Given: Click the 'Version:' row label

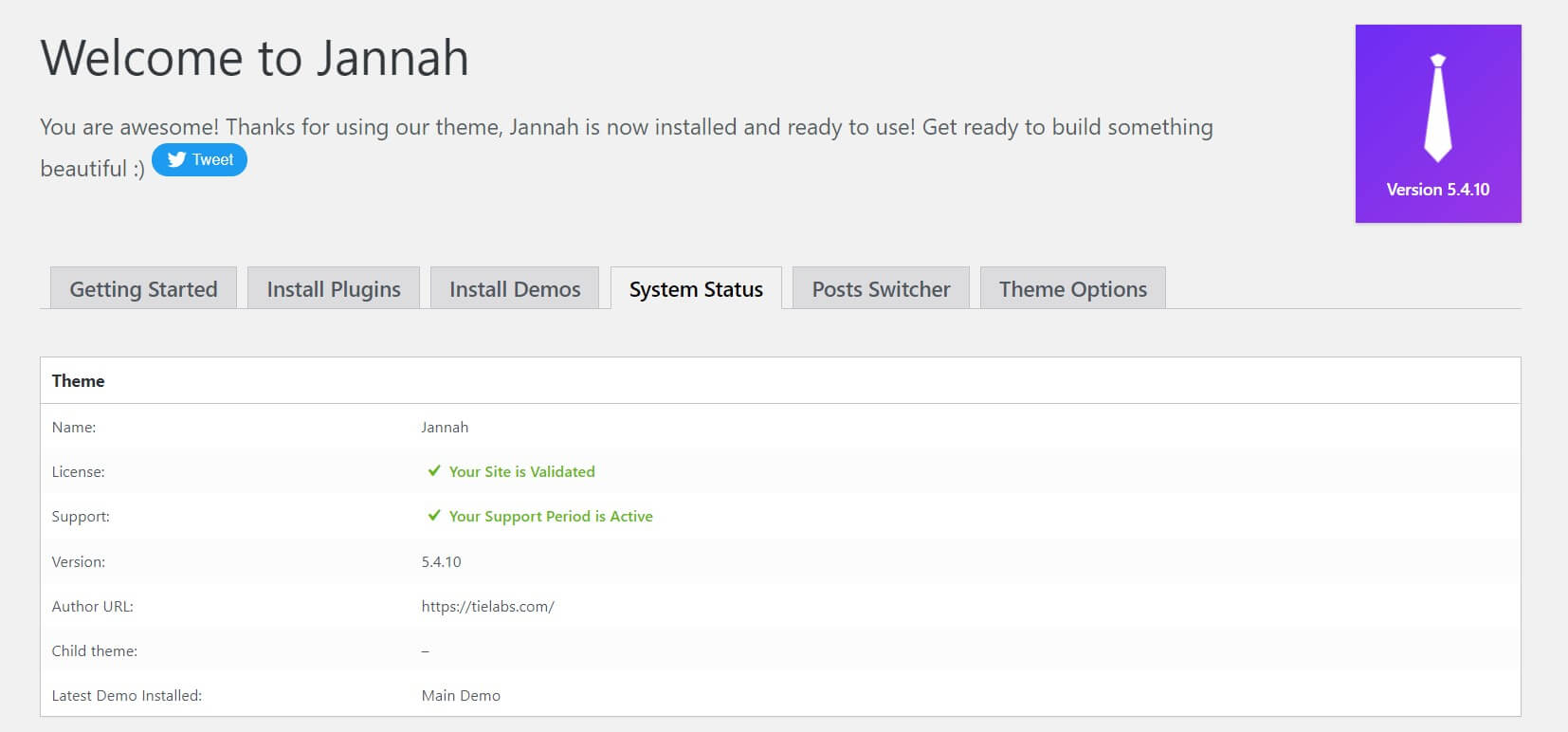Looking at the screenshot, I should tap(79, 561).
